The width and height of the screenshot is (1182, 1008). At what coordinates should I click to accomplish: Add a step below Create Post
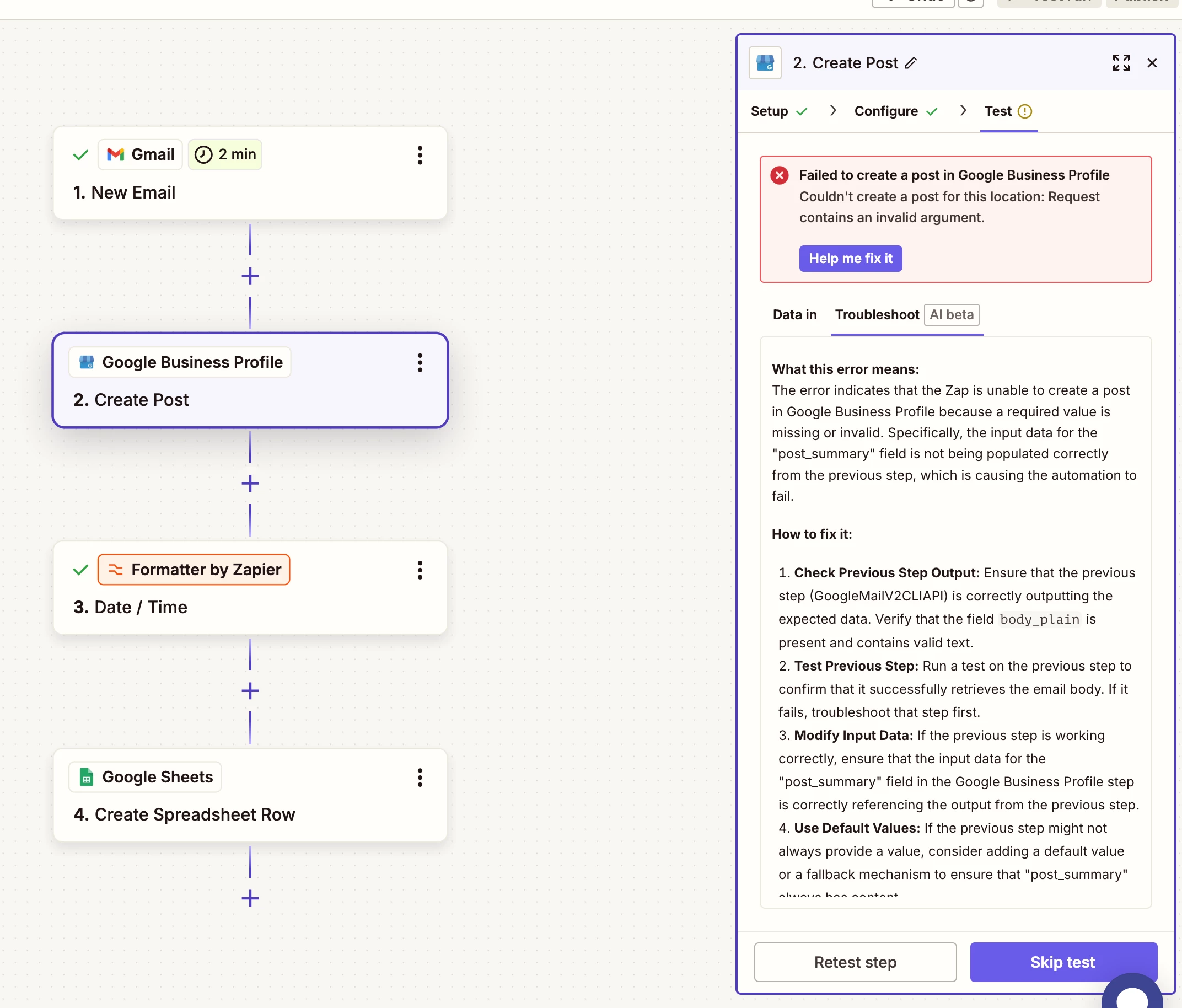(250, 484)
